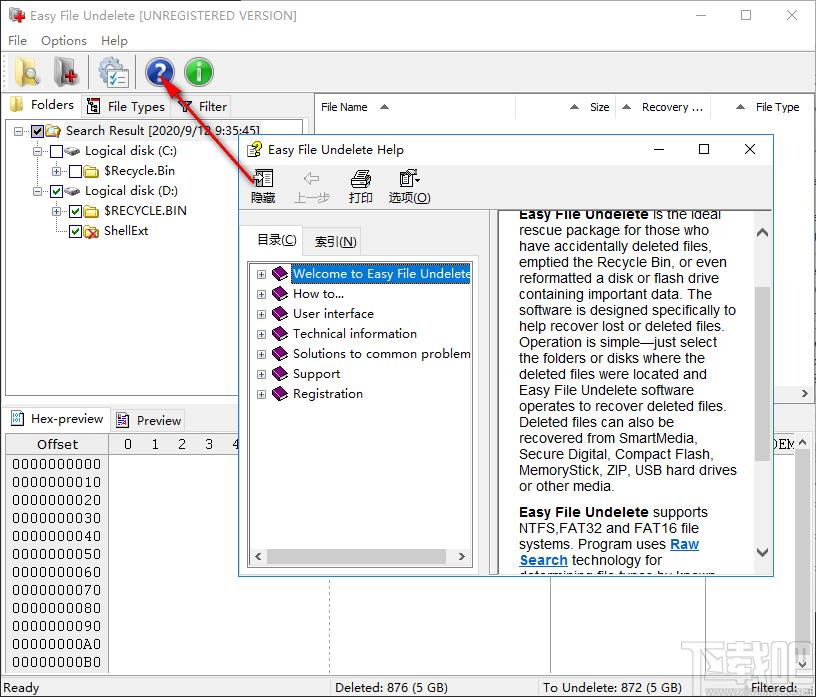816x697 pixels.
Task: Click the green info about icon
Action: pos(199,72)
